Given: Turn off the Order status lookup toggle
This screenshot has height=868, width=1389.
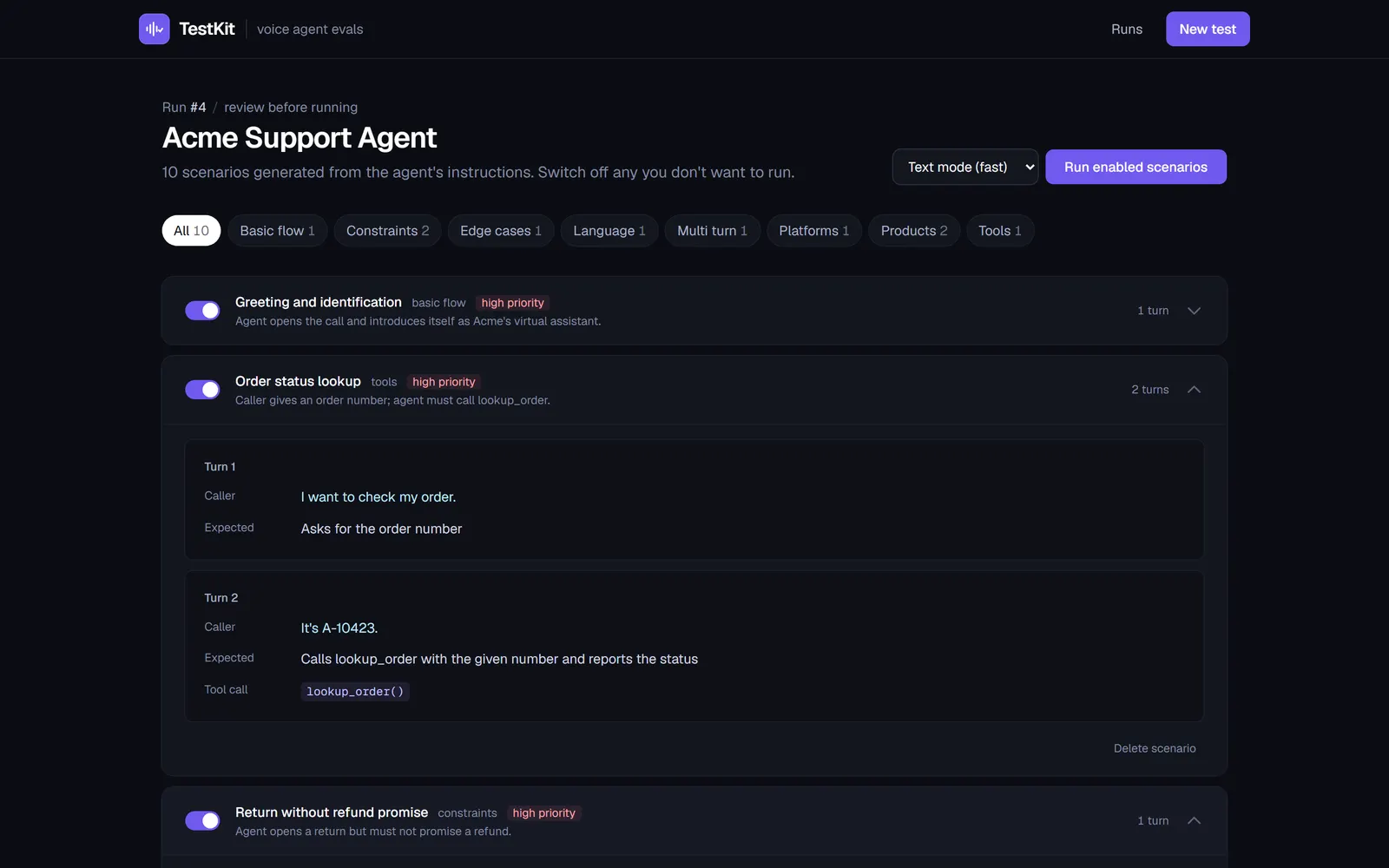Looking at the screenshot, I should [202, 390].
